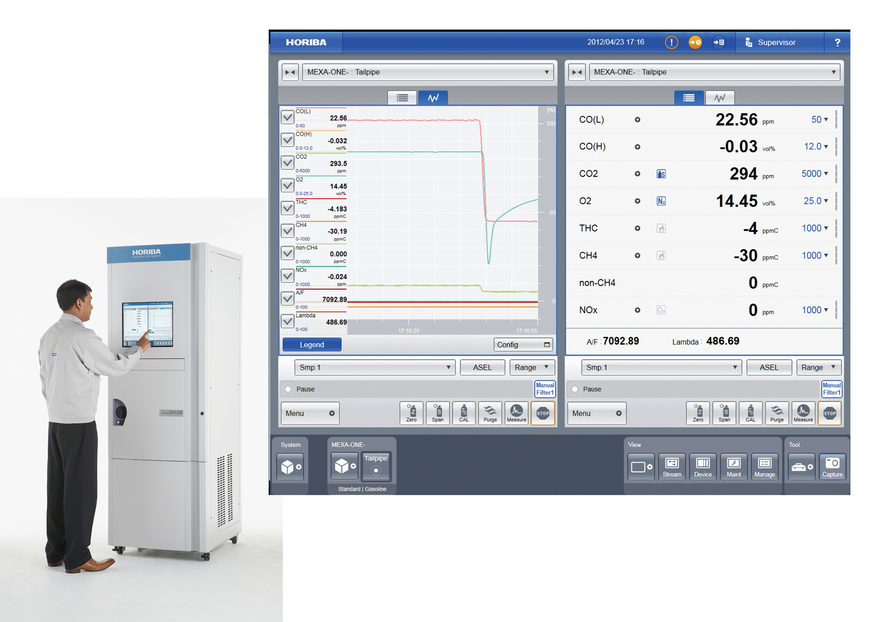Toggle the O2 trace checkbox
This screenshot has height=622, width=880.
coord(287,185)
